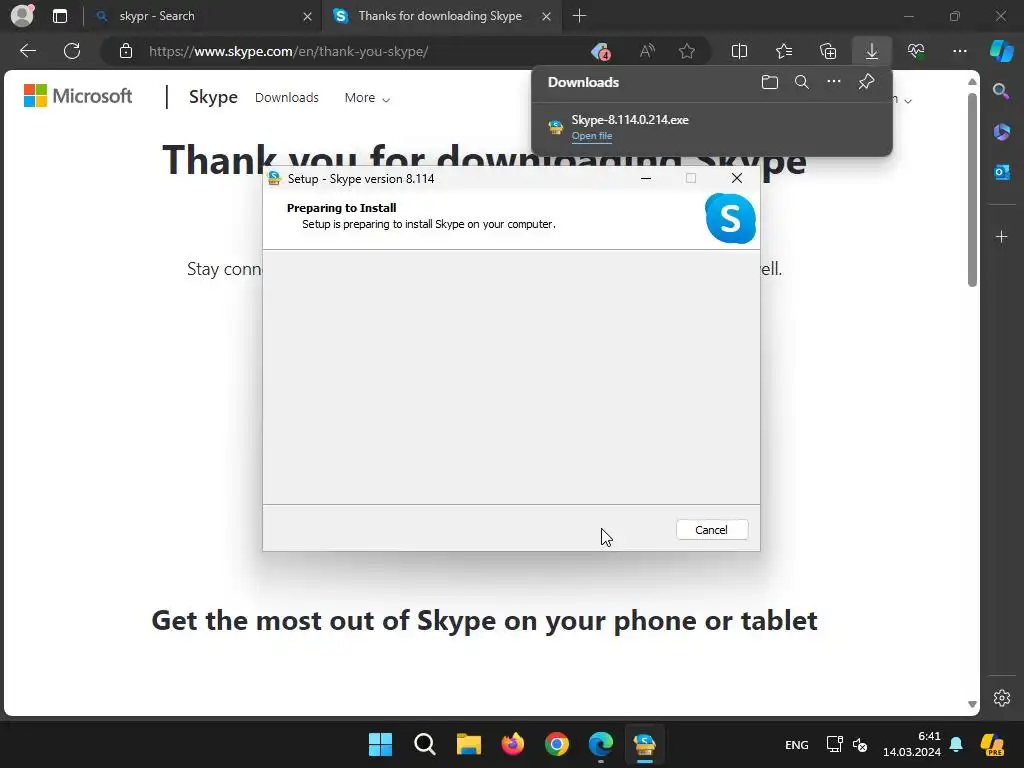The image size is (1024, 768).
Task: Search downloads with magnifier icon
Action: (x=802, y=82)
